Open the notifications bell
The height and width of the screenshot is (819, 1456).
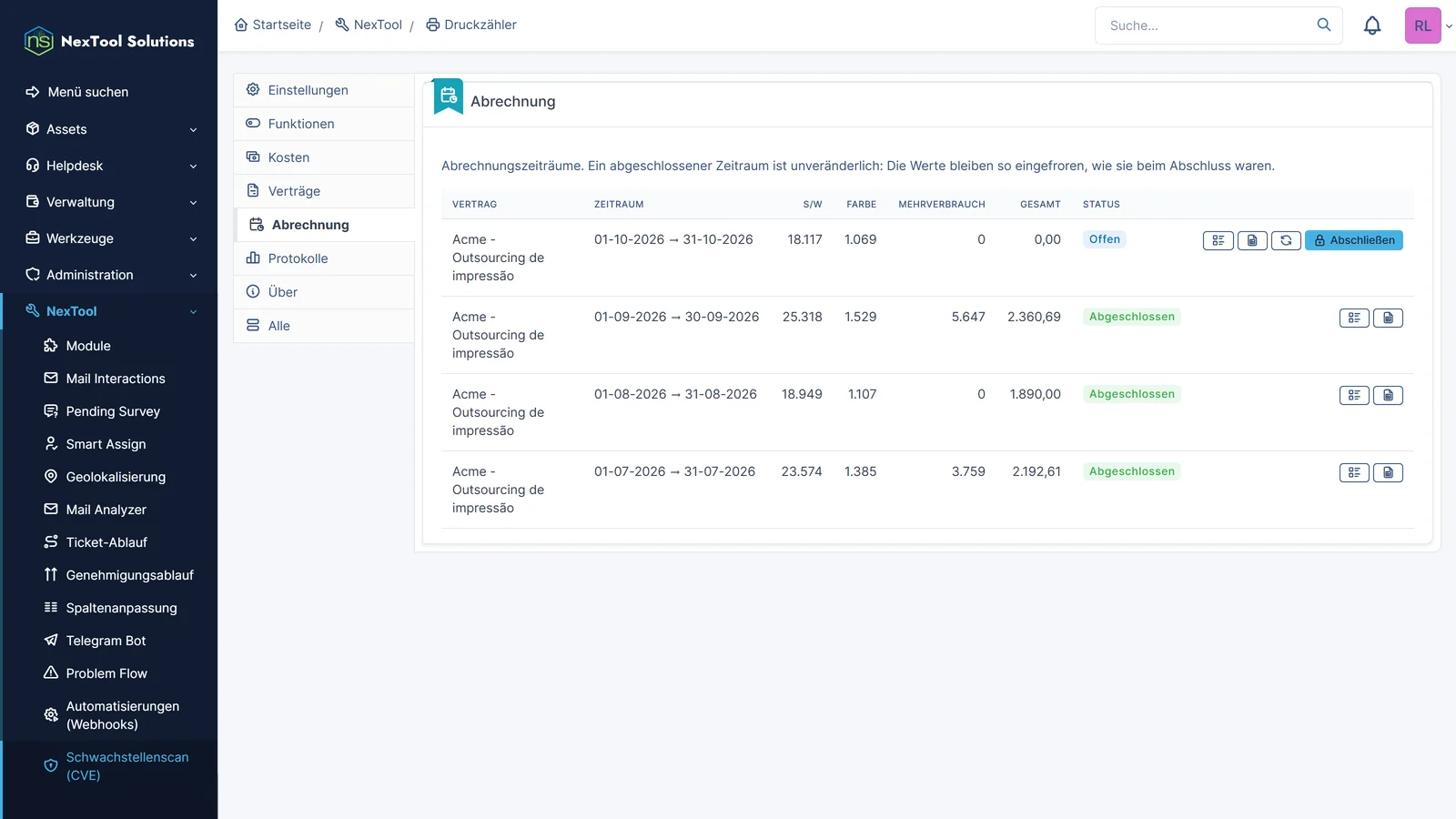[1372, 25]
